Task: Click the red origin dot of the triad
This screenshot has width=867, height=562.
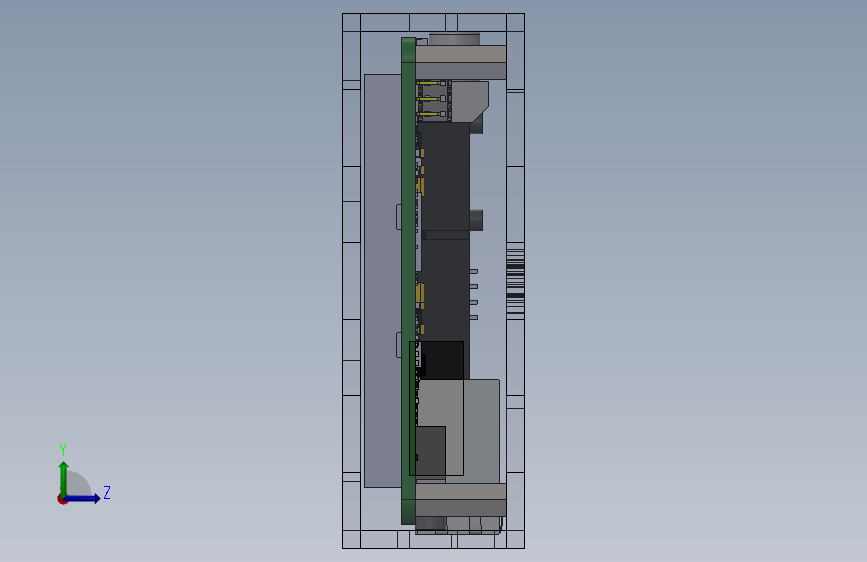Action: (x=62, y=499)
